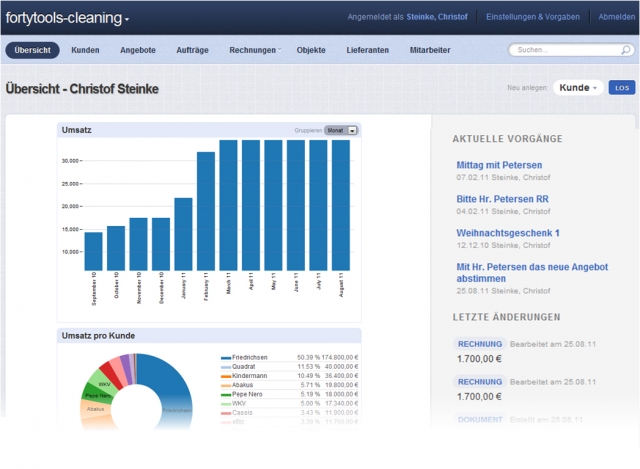The image size is (640, 469).
Task: Click the January 11 revenue bar
Action: coord(183,234)
